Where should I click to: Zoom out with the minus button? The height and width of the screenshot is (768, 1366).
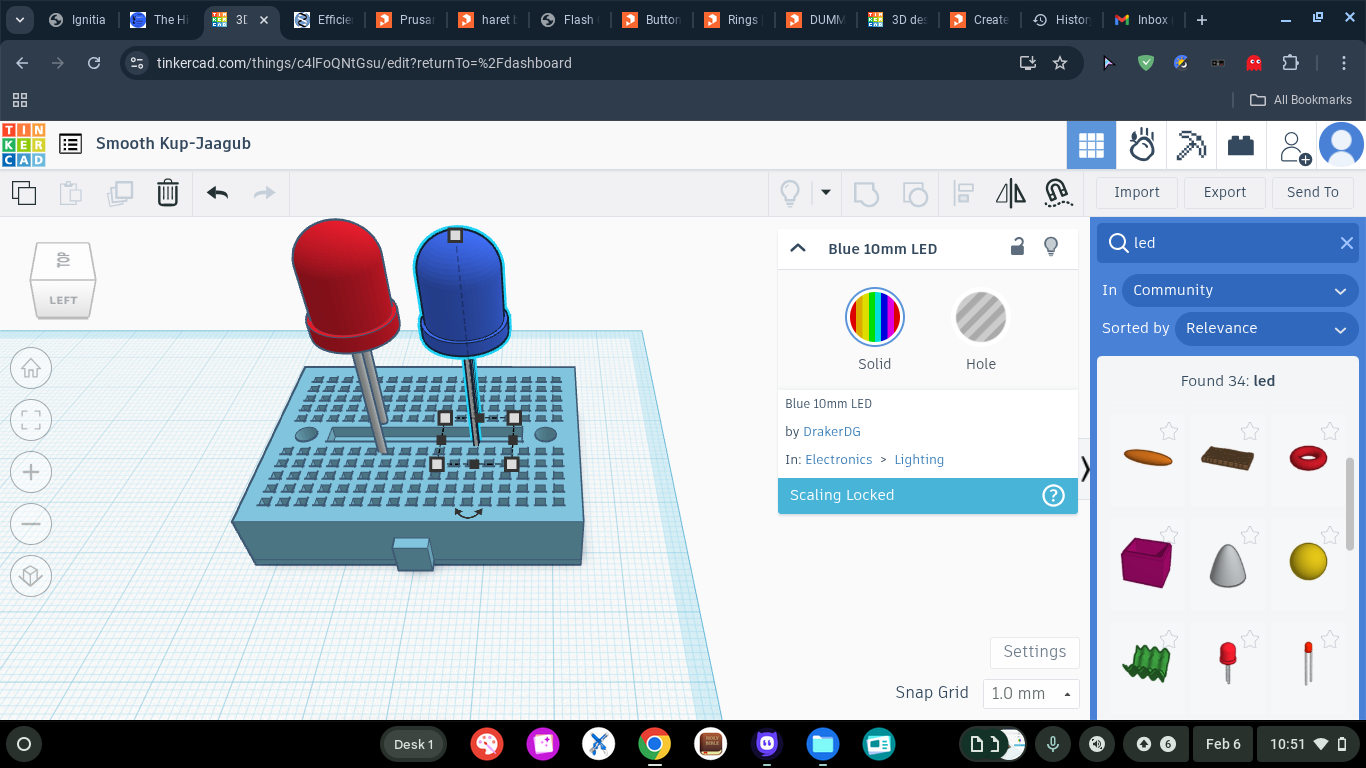(31, 523)
